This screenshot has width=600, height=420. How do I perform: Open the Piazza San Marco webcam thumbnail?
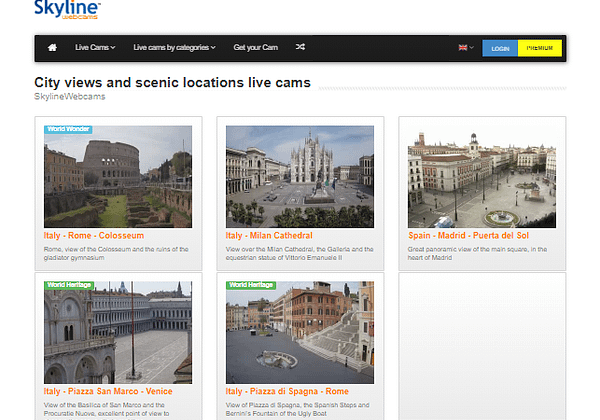pyautogui.click(x=118, y=332)
